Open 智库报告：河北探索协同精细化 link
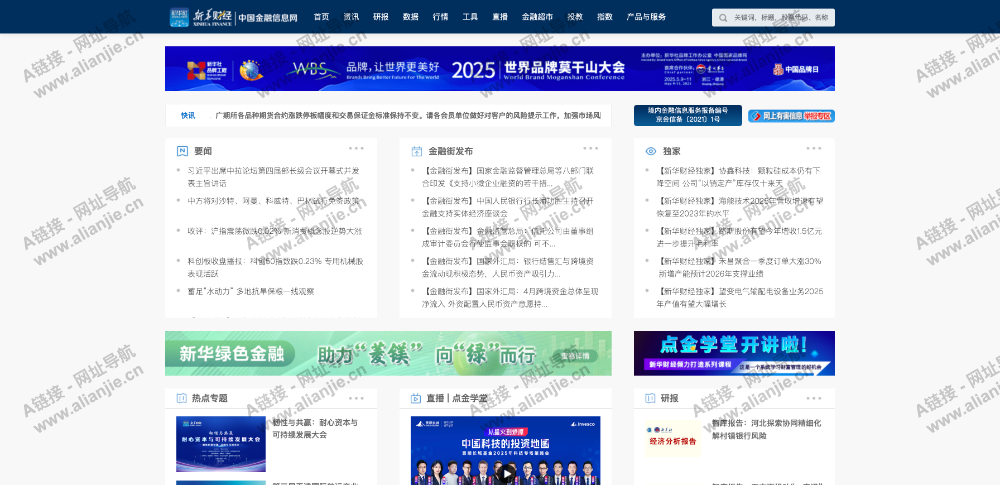The width and height of the screenshot is (1000, 485). tap(766, 429)
